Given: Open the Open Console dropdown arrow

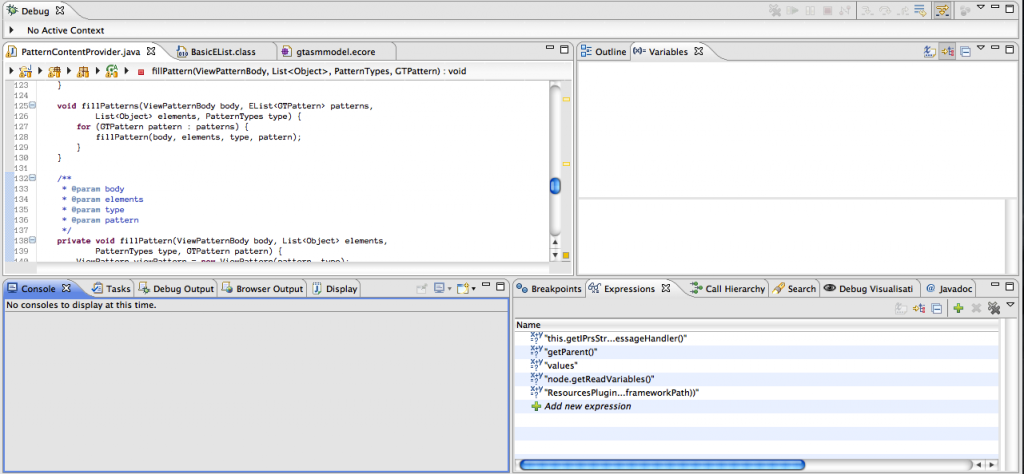Looking at the screenshot, I should click(473, 289).
